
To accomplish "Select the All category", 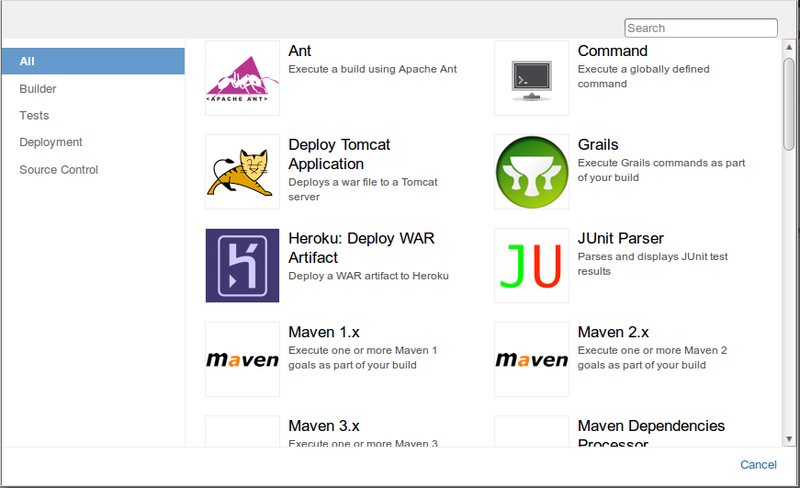I will pyautogui.click(x=93, y=61).
